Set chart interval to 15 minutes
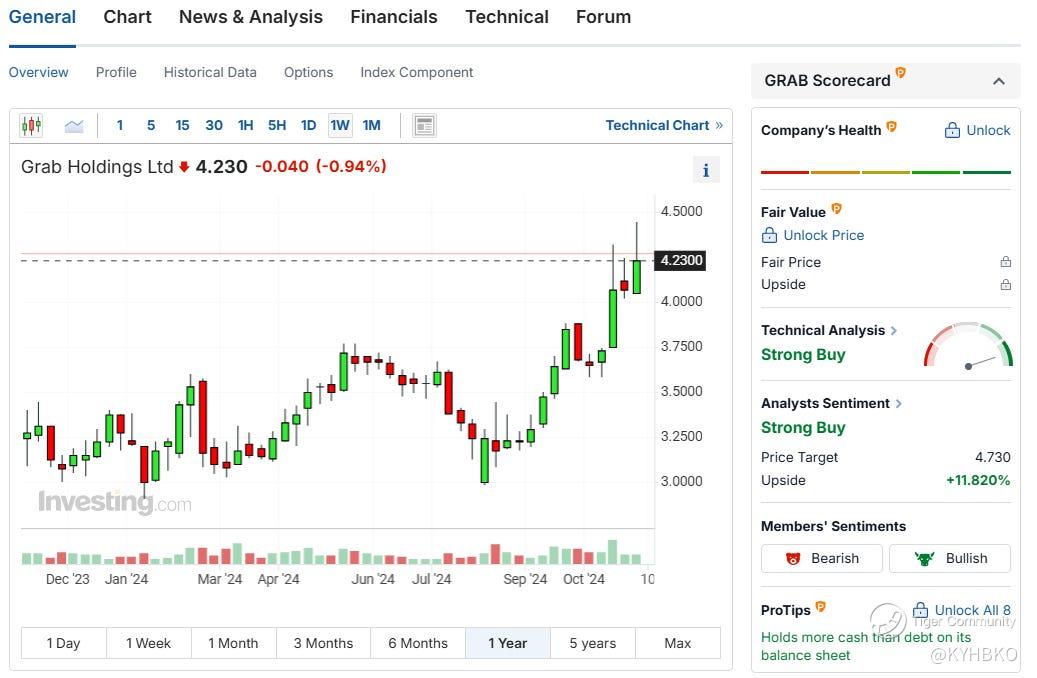The height and width of the screenshot is (678, 1037). (183, 125)
